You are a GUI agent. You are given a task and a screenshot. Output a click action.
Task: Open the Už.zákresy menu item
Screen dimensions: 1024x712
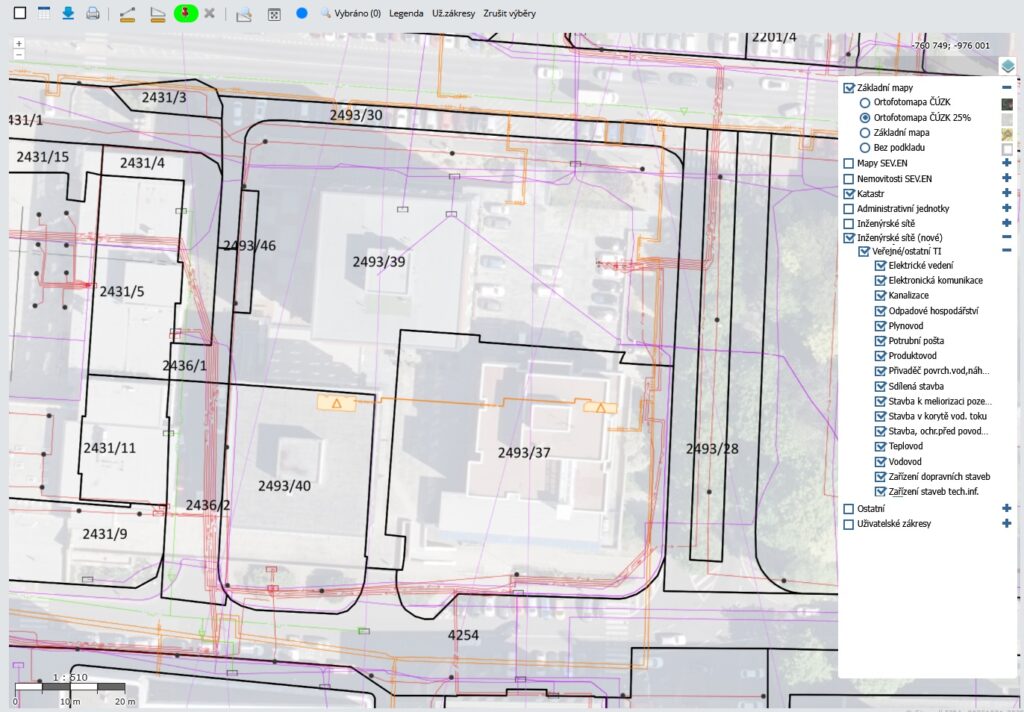[x=453, y=14]
